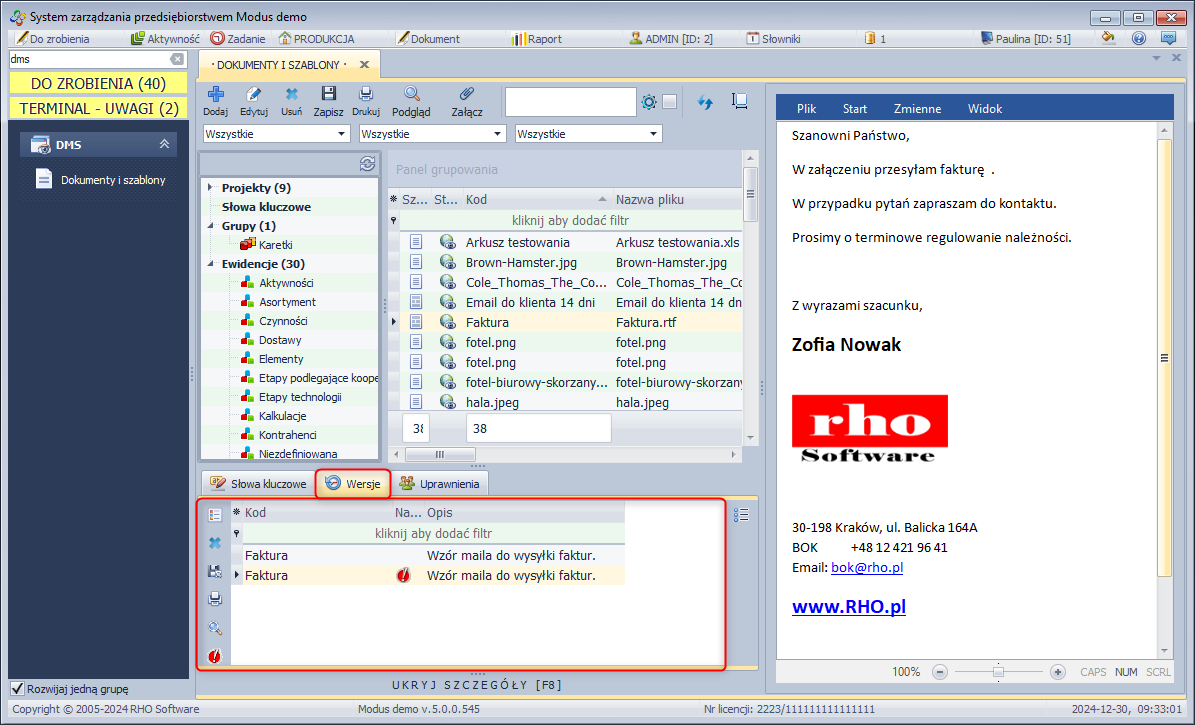Click the list view icon in versions panel
Image resolution: width=1195 pixels, height=725 pixels.
pyautogui.click(x=215, y=515)
